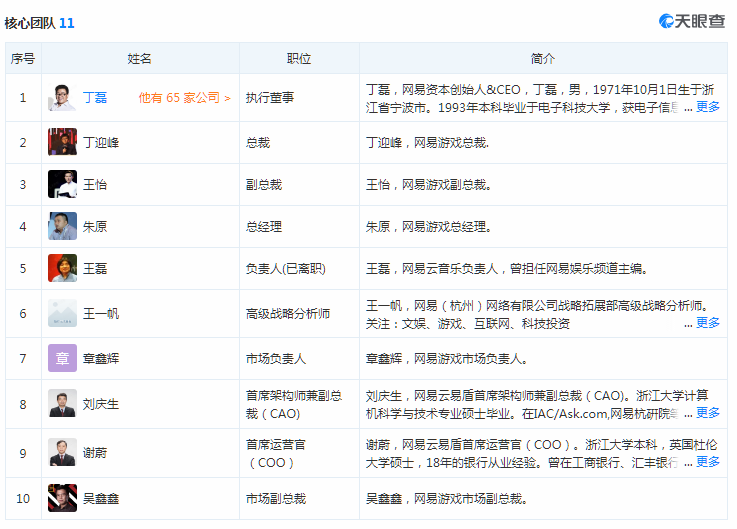The width and height of the screenshot is (737, 529).
Task: Click the 核心团队 11 section heading
Action: (39, 23)
